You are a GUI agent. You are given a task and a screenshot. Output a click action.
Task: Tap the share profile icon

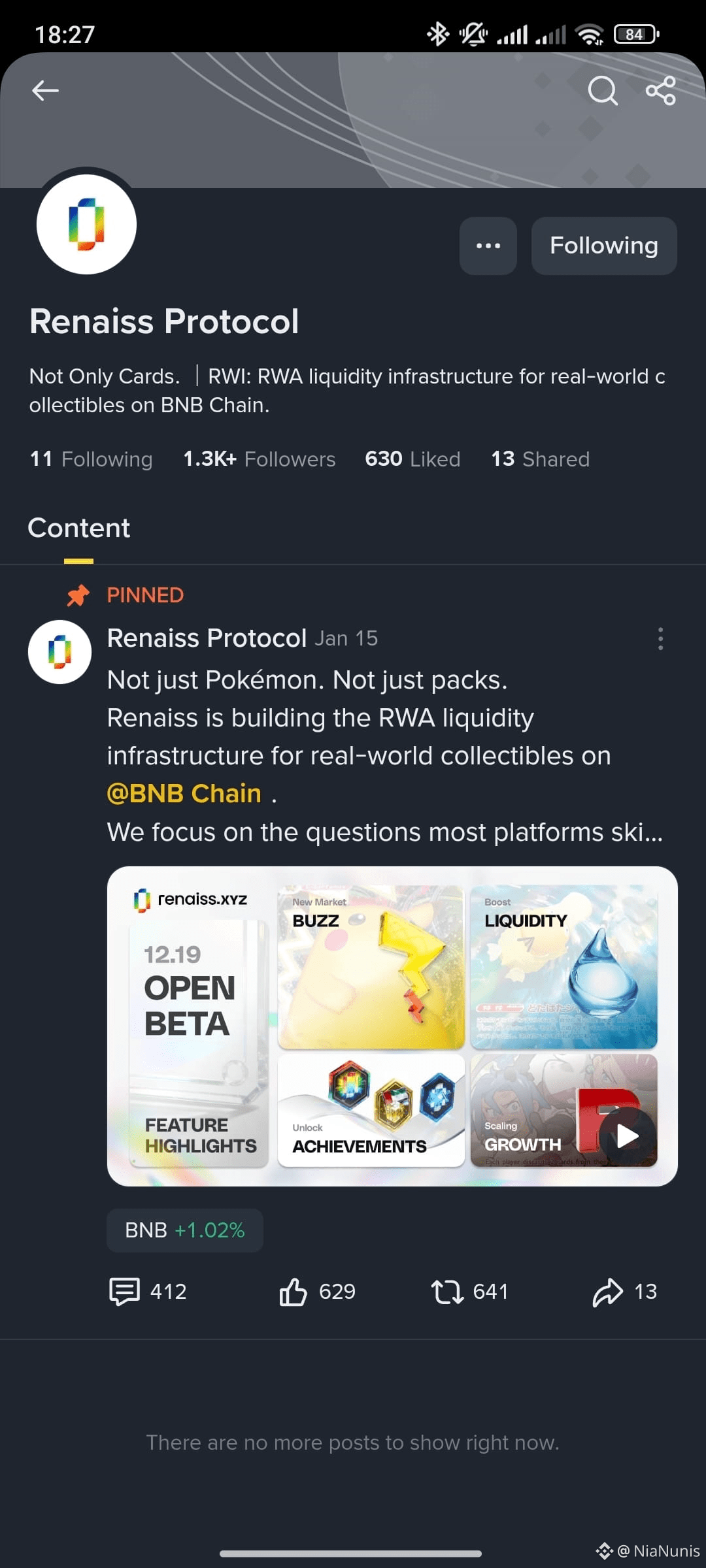coord(661,90)
